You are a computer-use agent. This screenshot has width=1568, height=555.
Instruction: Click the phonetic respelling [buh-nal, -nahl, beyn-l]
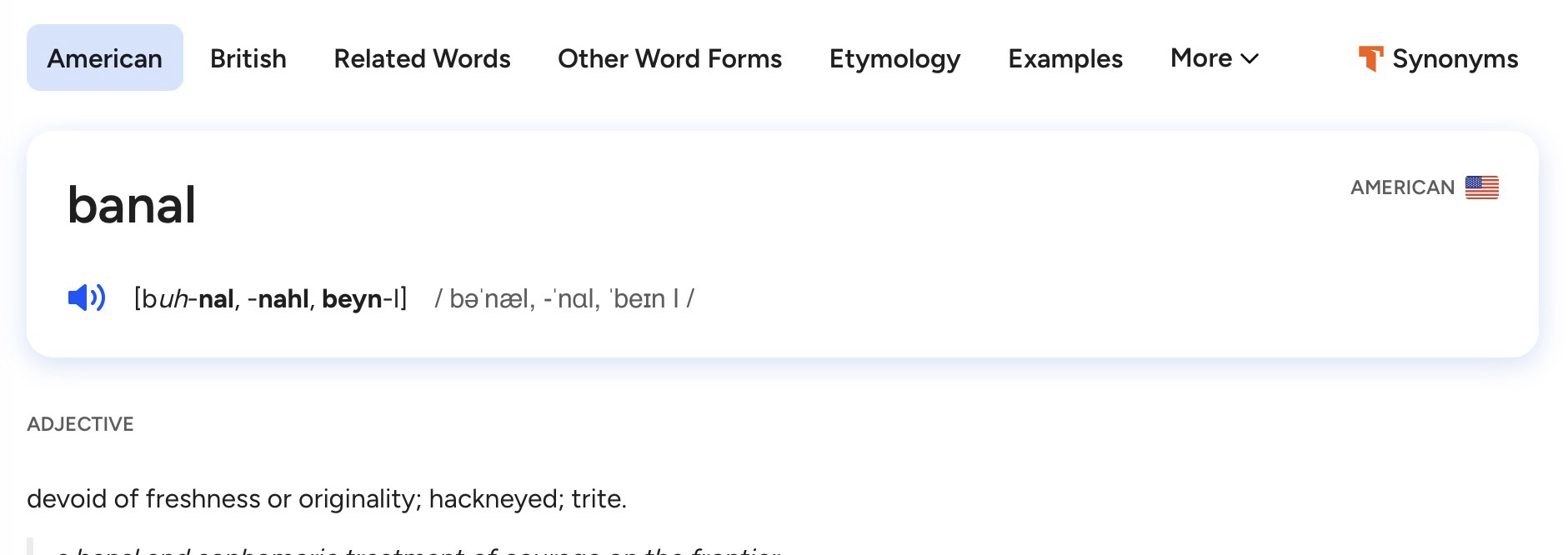click(270, 298)
